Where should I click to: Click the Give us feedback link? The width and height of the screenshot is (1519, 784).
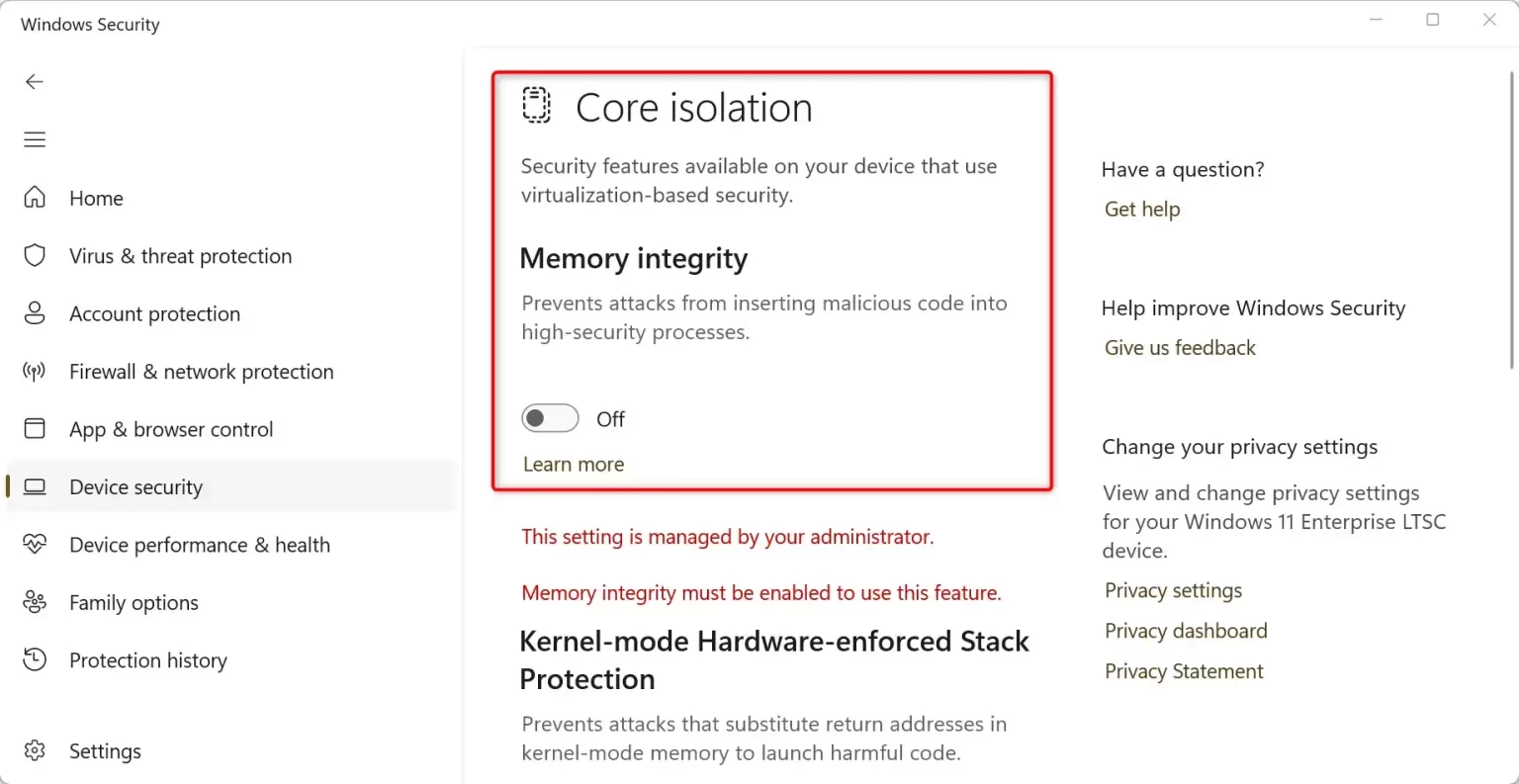[x=1180, y=348]
